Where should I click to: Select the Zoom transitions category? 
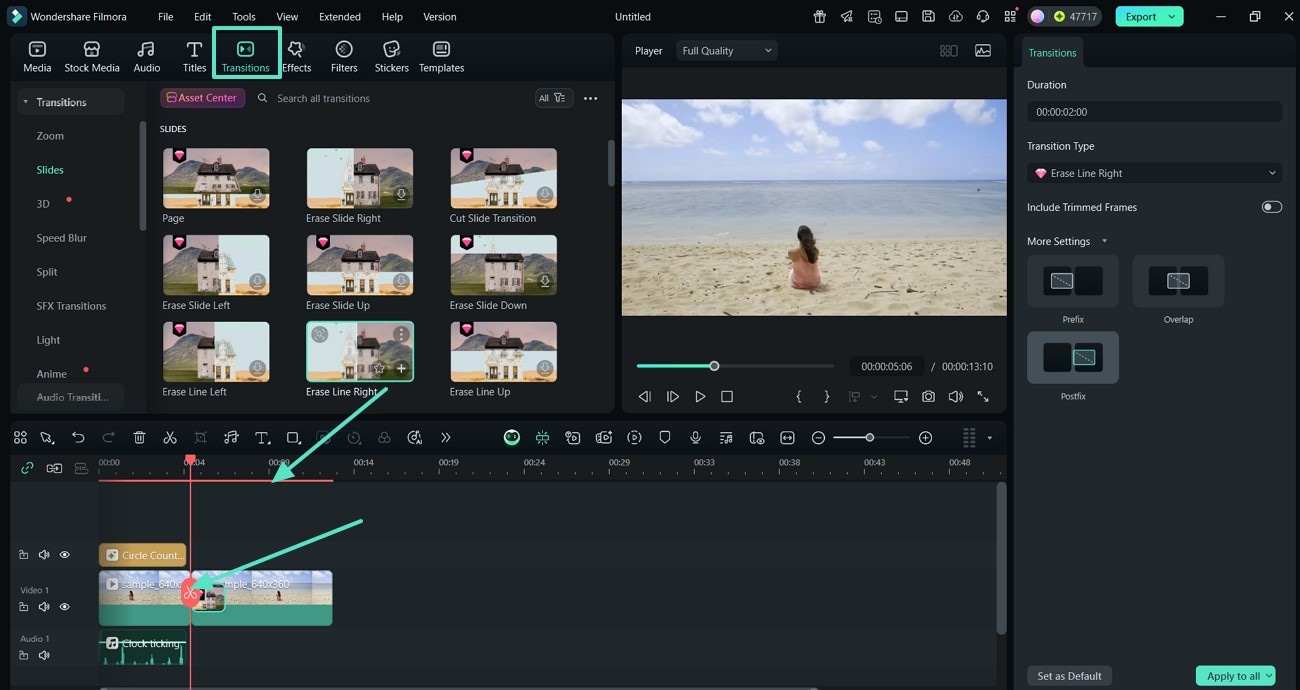[50, 136]
